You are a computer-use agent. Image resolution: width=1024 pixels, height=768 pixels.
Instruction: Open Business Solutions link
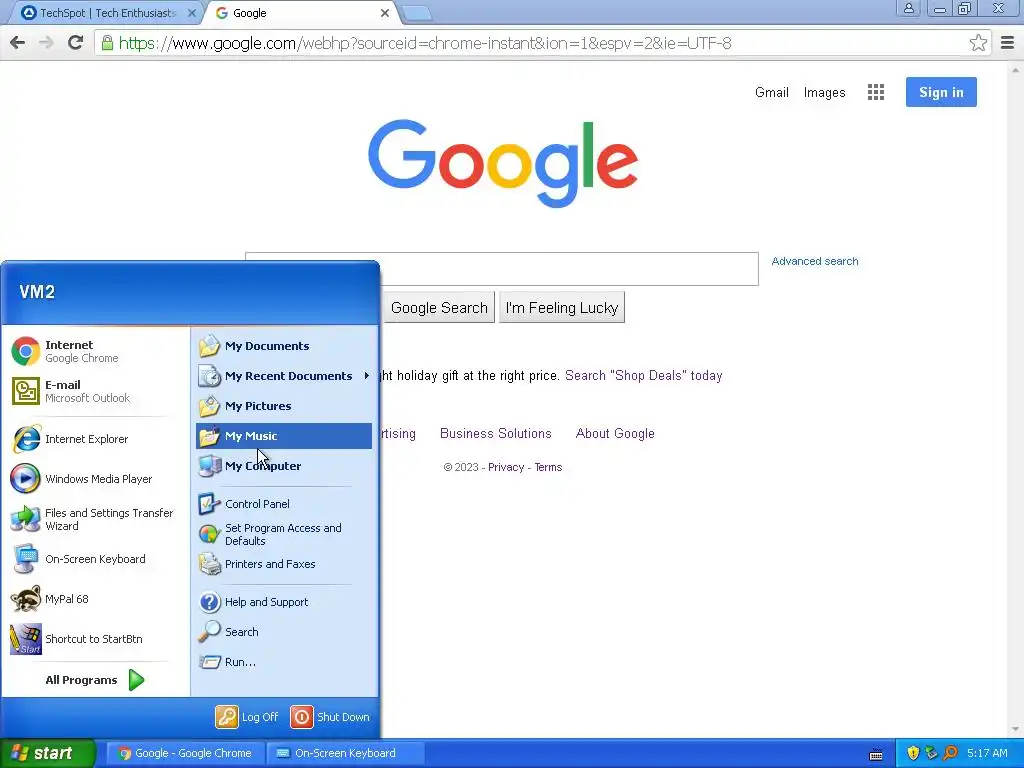496,433
